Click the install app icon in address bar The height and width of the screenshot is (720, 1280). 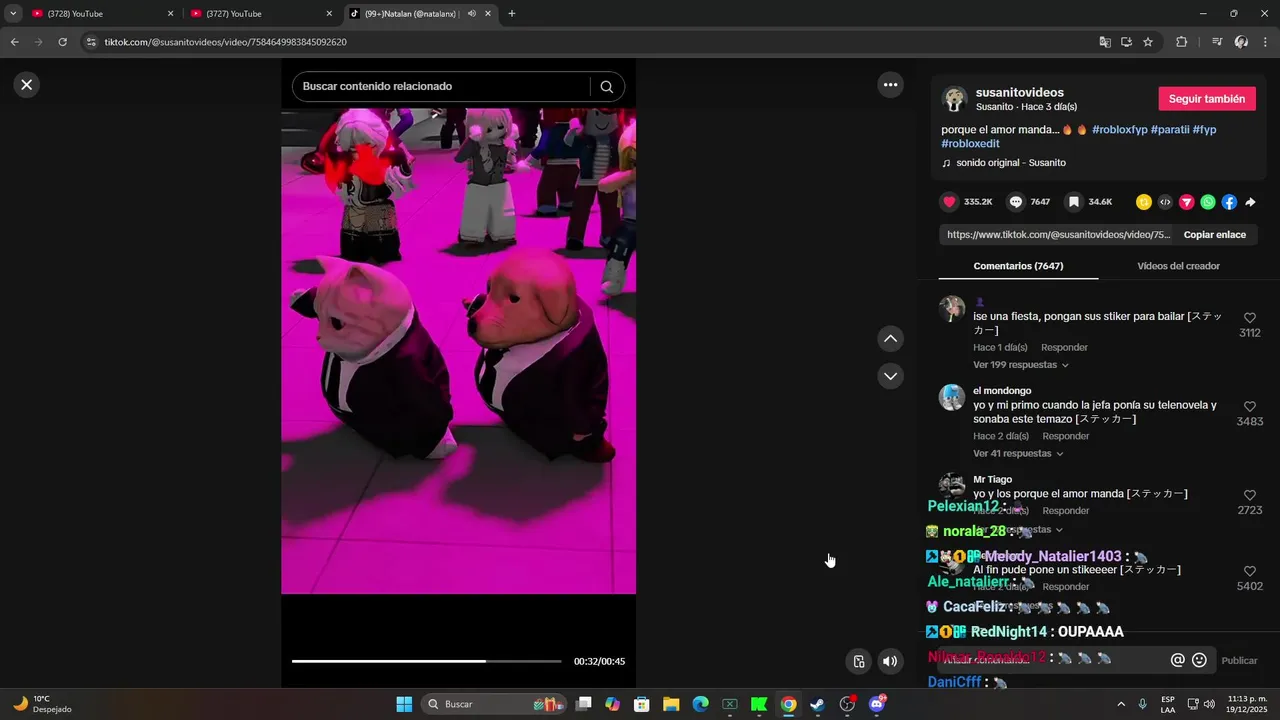[1126, 42]
